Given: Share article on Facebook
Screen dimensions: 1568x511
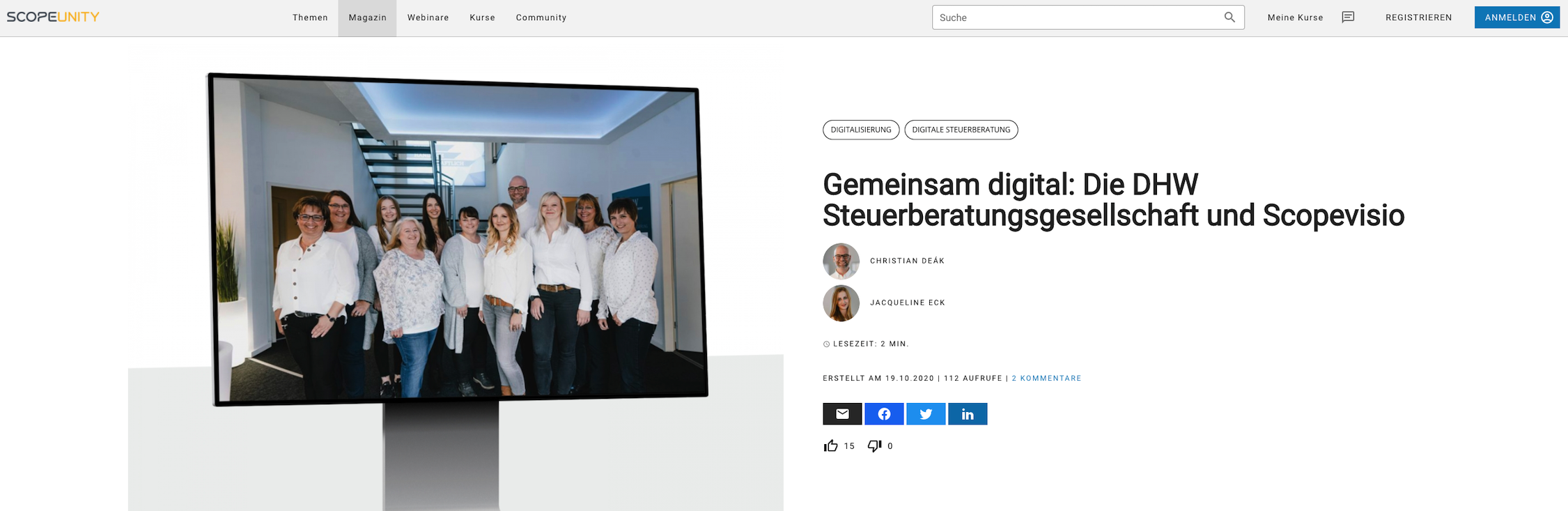Looking at the screenshot, I should [884, 414].
